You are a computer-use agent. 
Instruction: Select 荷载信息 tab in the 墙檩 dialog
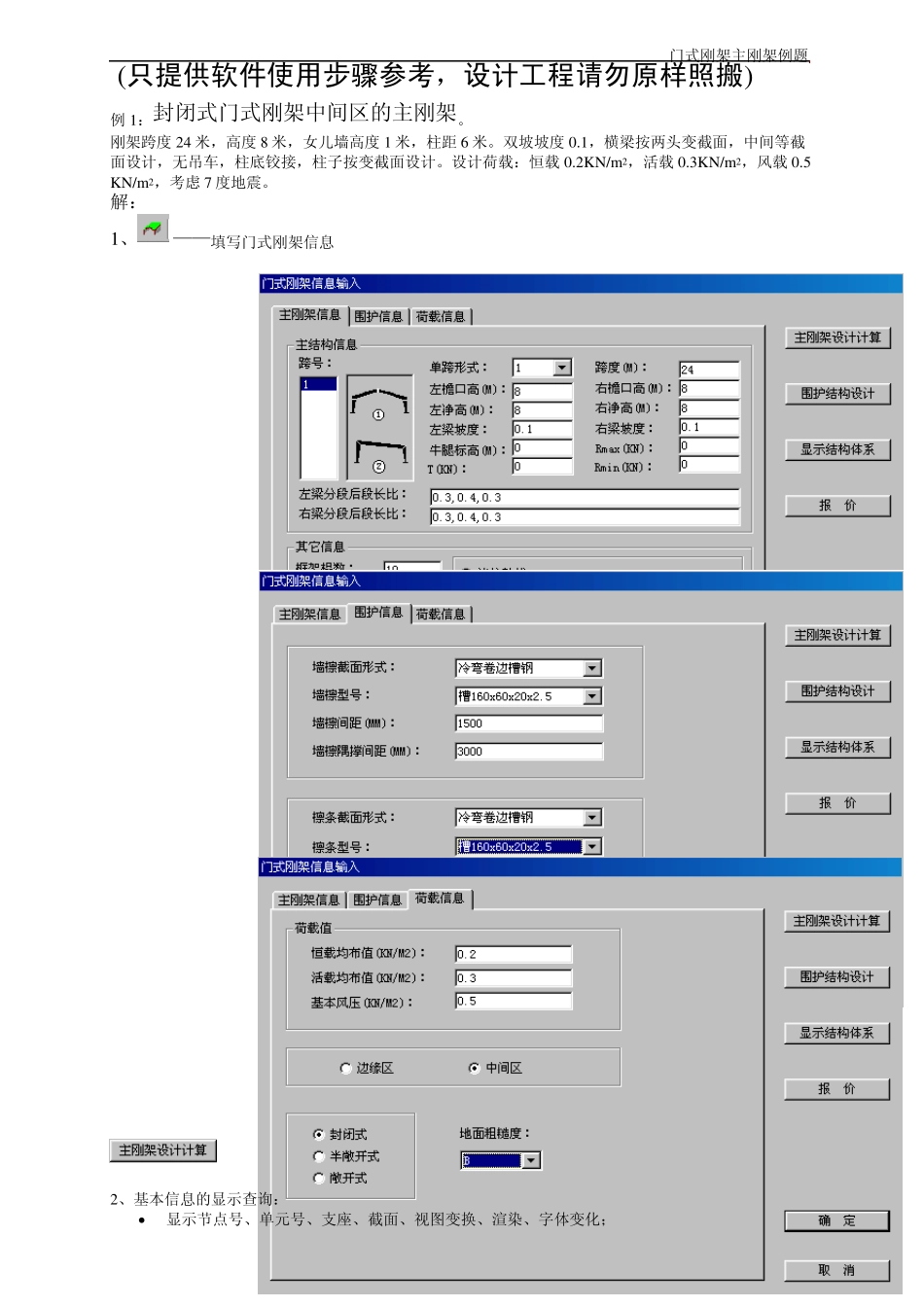click(x=442, y=614)
